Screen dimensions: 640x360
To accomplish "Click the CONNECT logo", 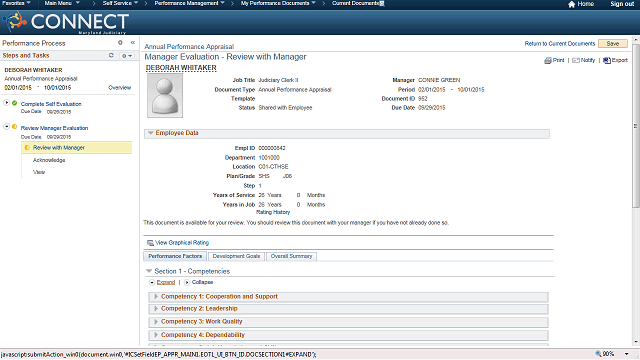I will point(65,22).
